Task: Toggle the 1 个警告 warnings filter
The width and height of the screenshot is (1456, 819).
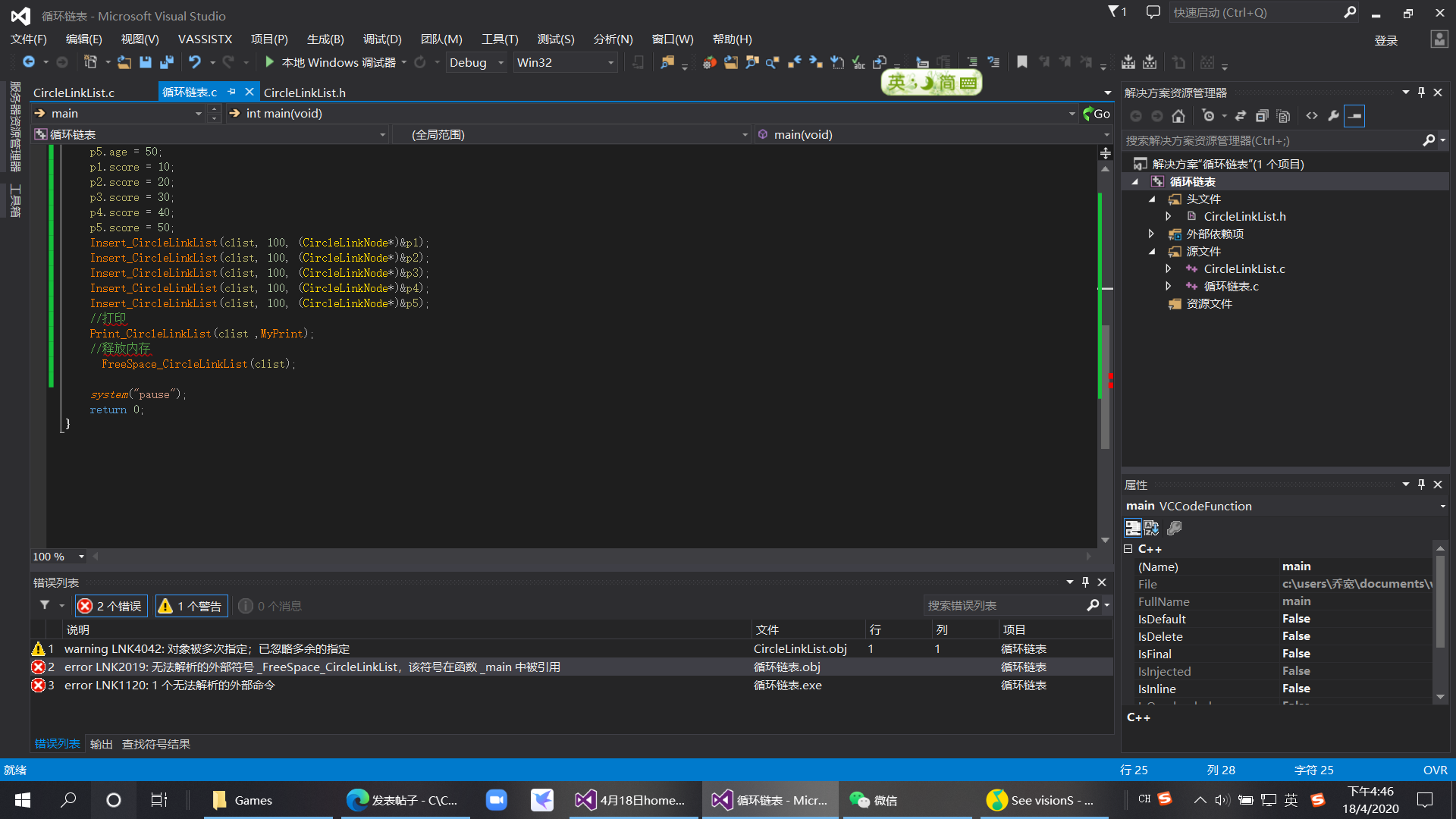Action: point(190,606)
